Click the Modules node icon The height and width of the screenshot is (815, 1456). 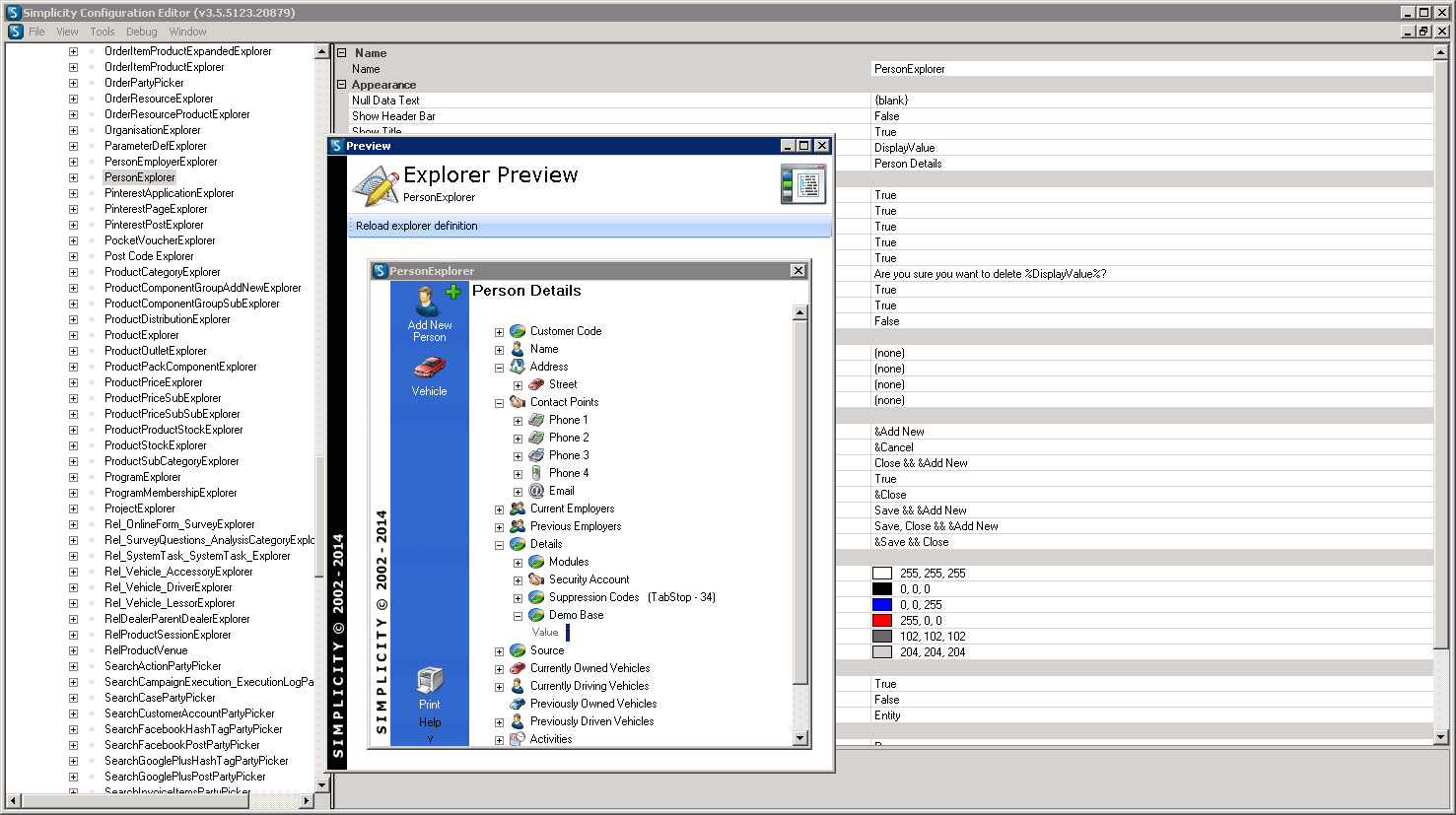coord(536,562)
